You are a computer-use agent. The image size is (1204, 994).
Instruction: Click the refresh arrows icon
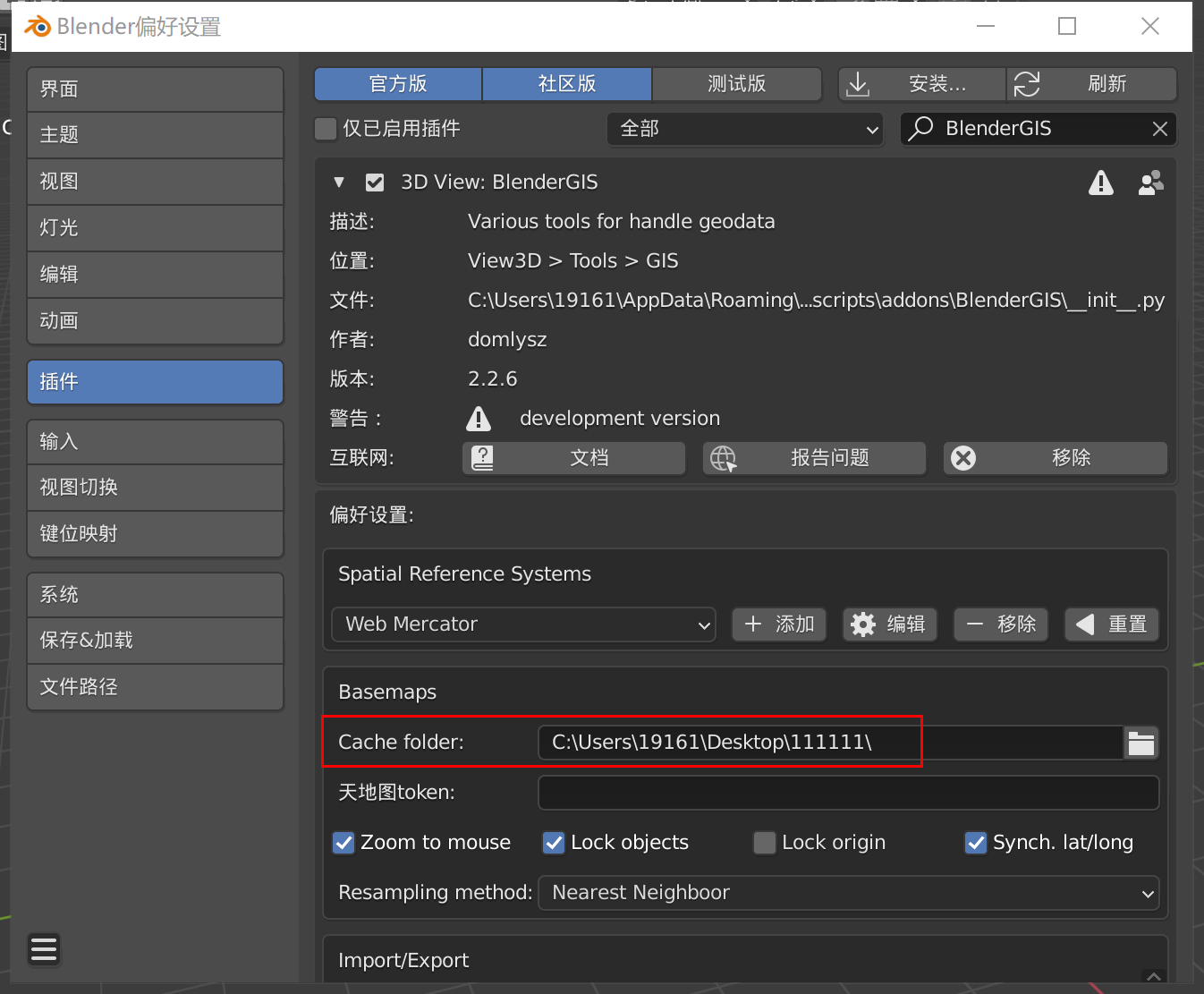(x=1027, y=84)
